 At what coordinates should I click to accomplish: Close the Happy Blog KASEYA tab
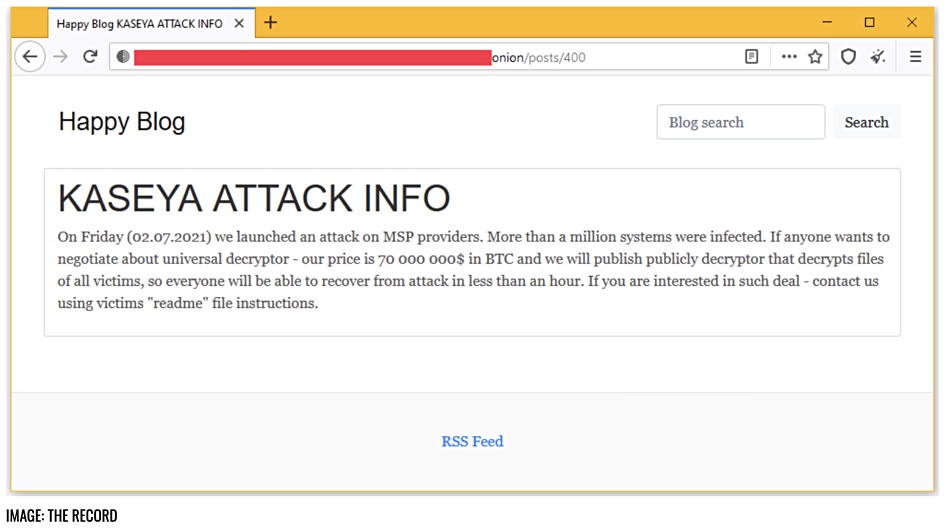point(239,24)
